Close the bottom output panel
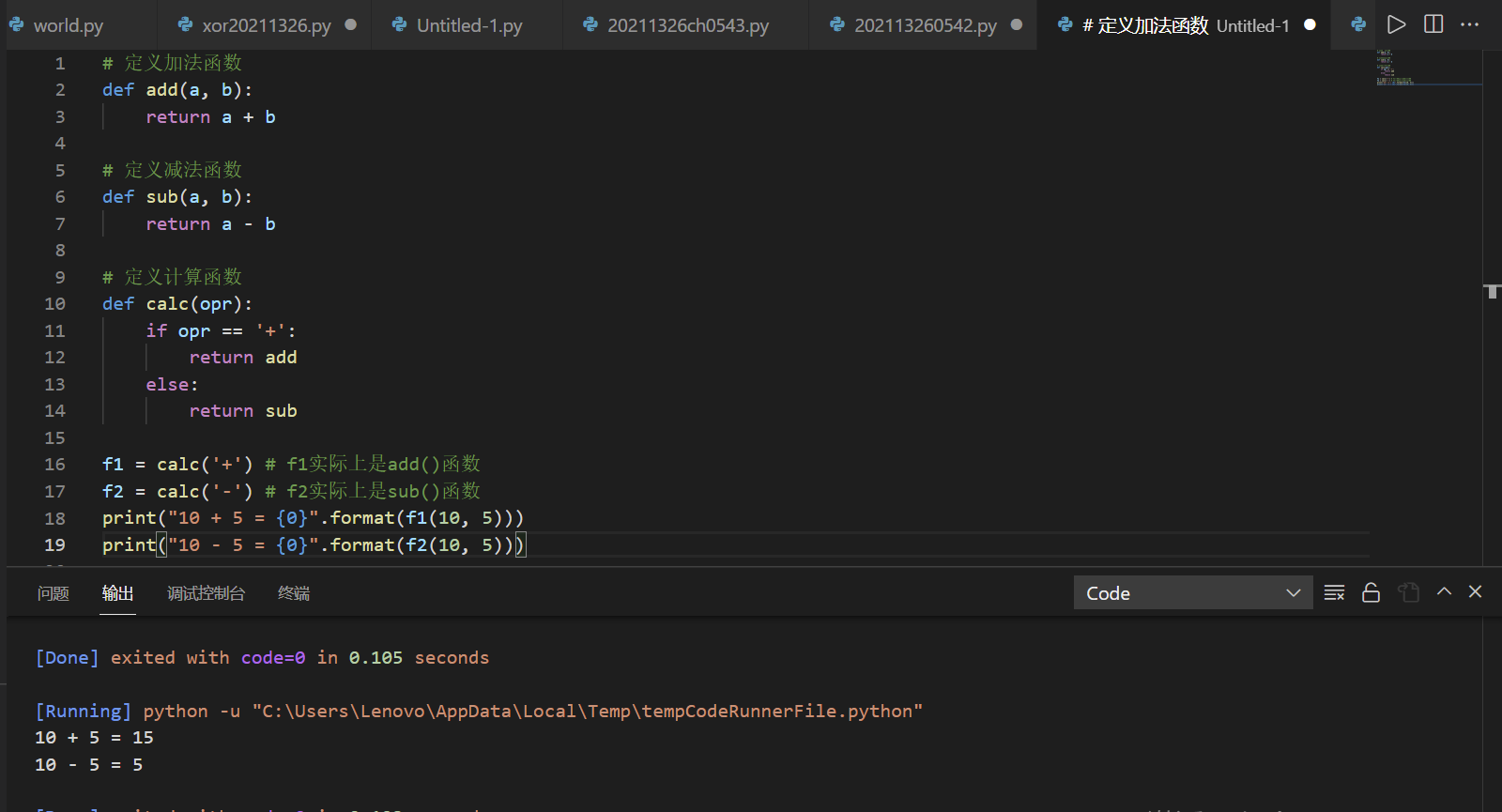The width and height of the screenshot is (1502, 812). pyautogui.click(x=1475, y=591)
